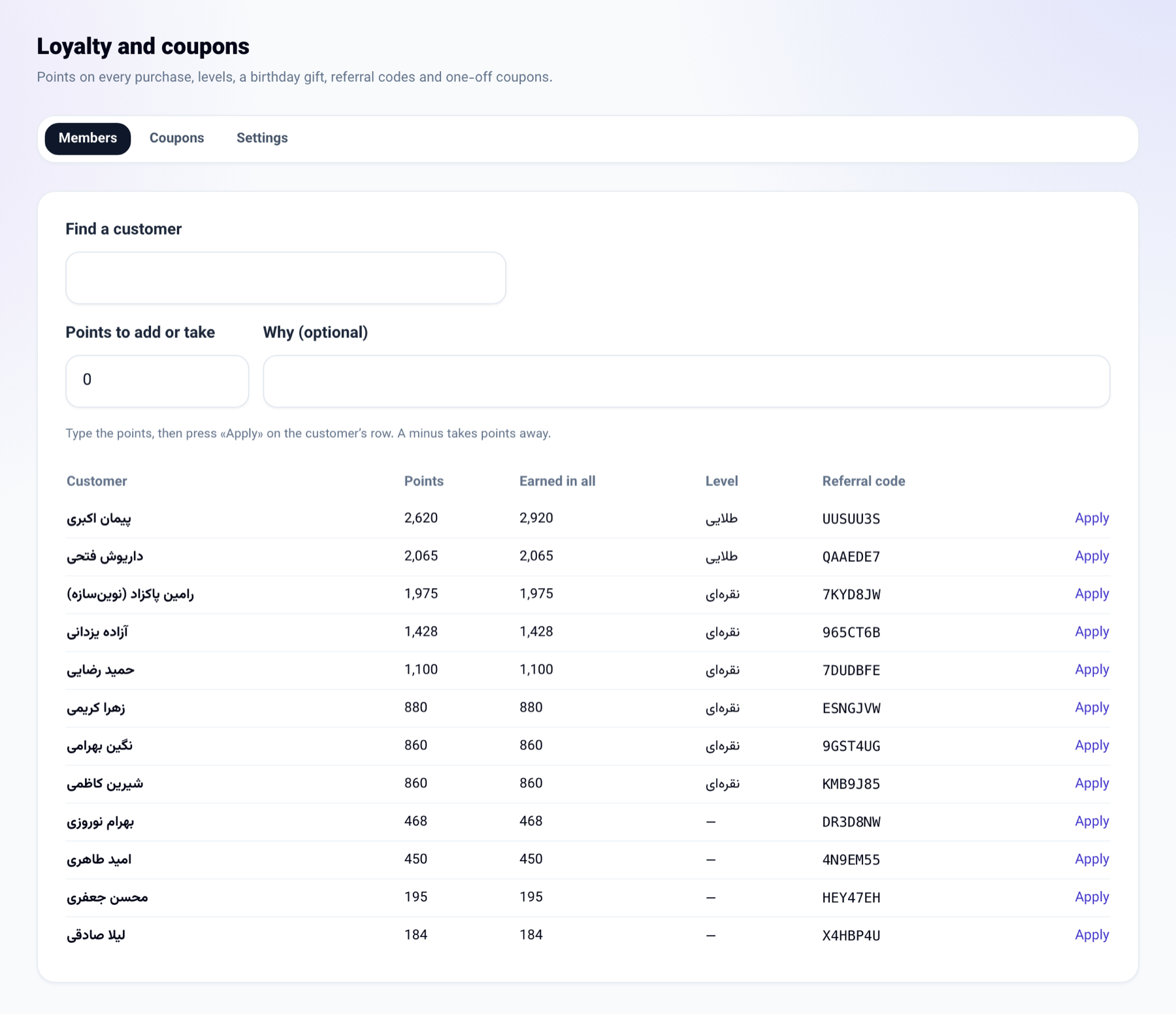1176x1014 pixels.
Task: Select customer name محسن جعفری
Action: (107, 898)
